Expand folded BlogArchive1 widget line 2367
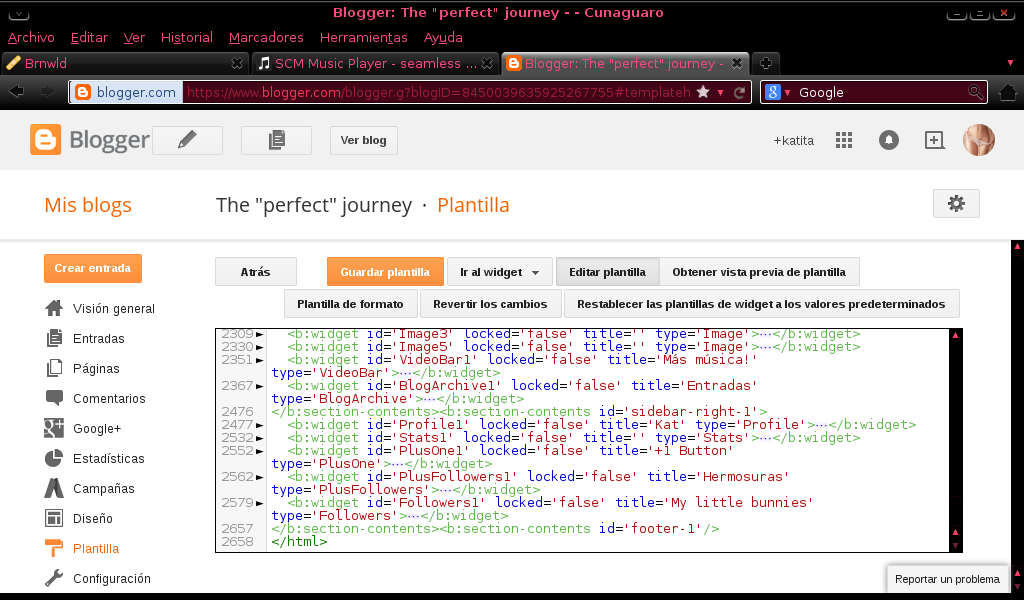1024x600 pixels. 259,386
